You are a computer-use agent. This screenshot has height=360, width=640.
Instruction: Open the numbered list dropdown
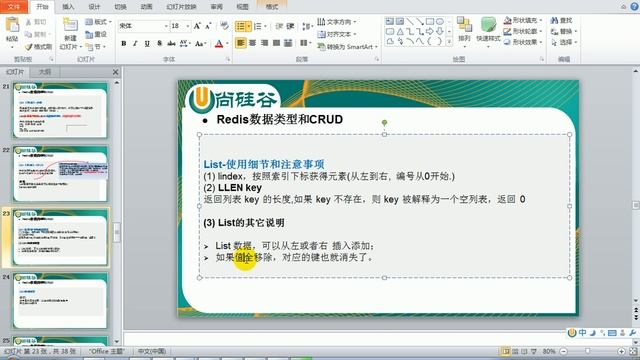coord(266,27)
